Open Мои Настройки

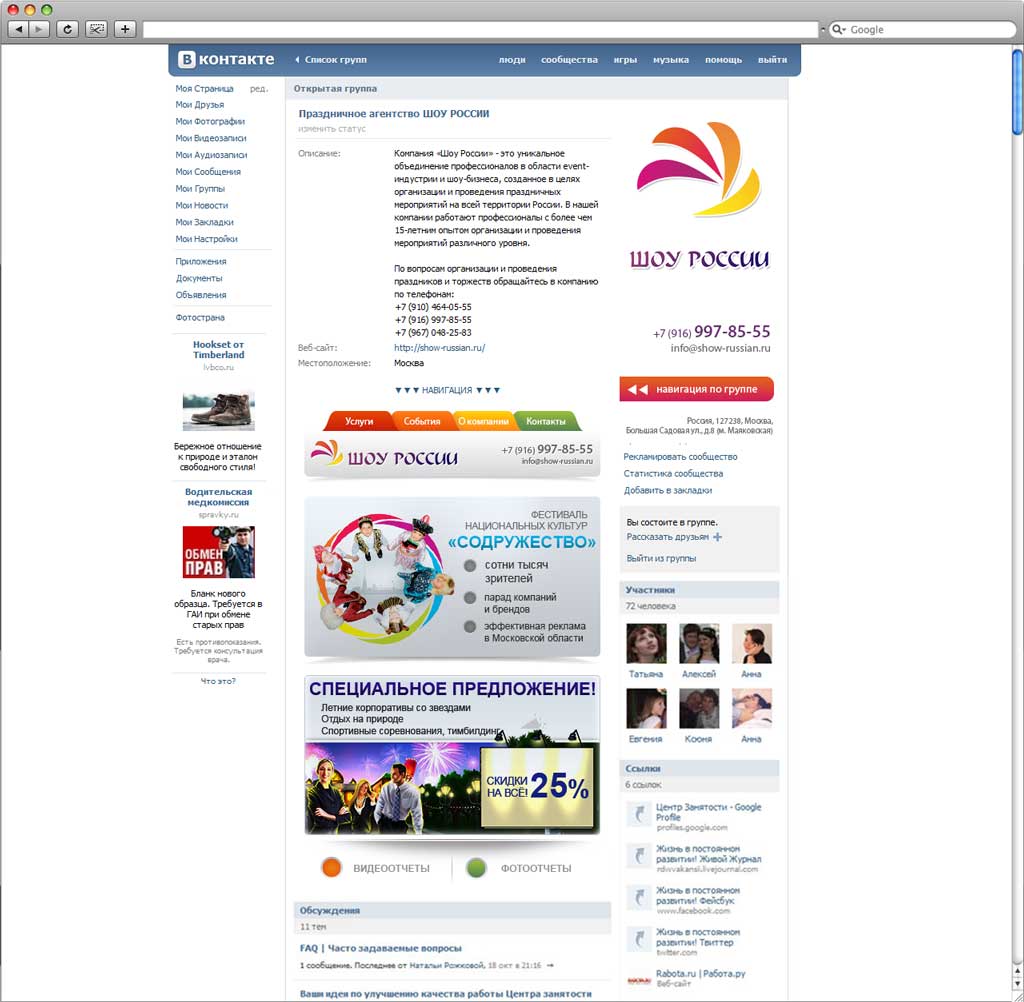click(206, 239)
